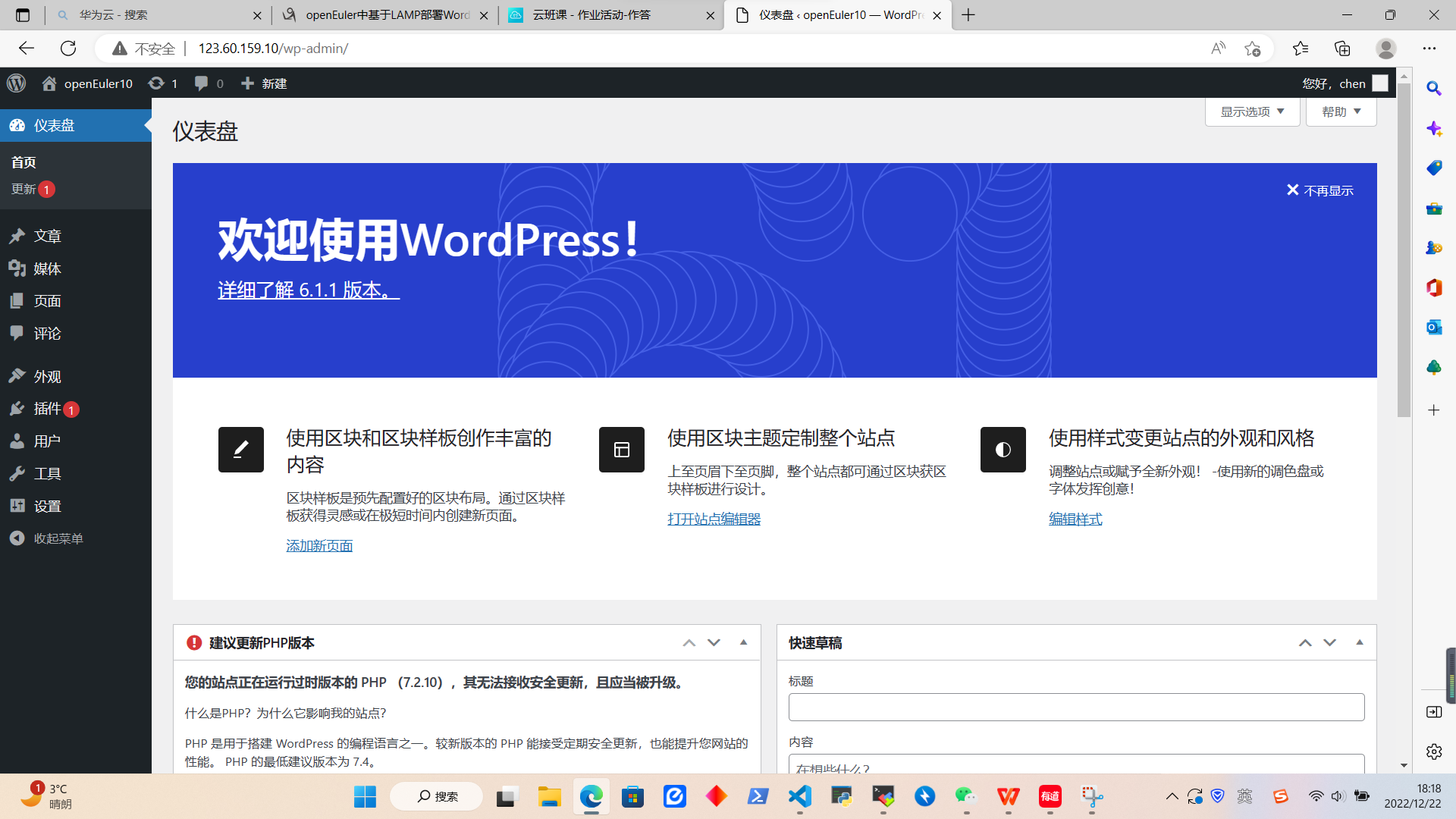Click the updates icon in admin bar
This screenshot has width=1456, height=819.
pos(156,83)
